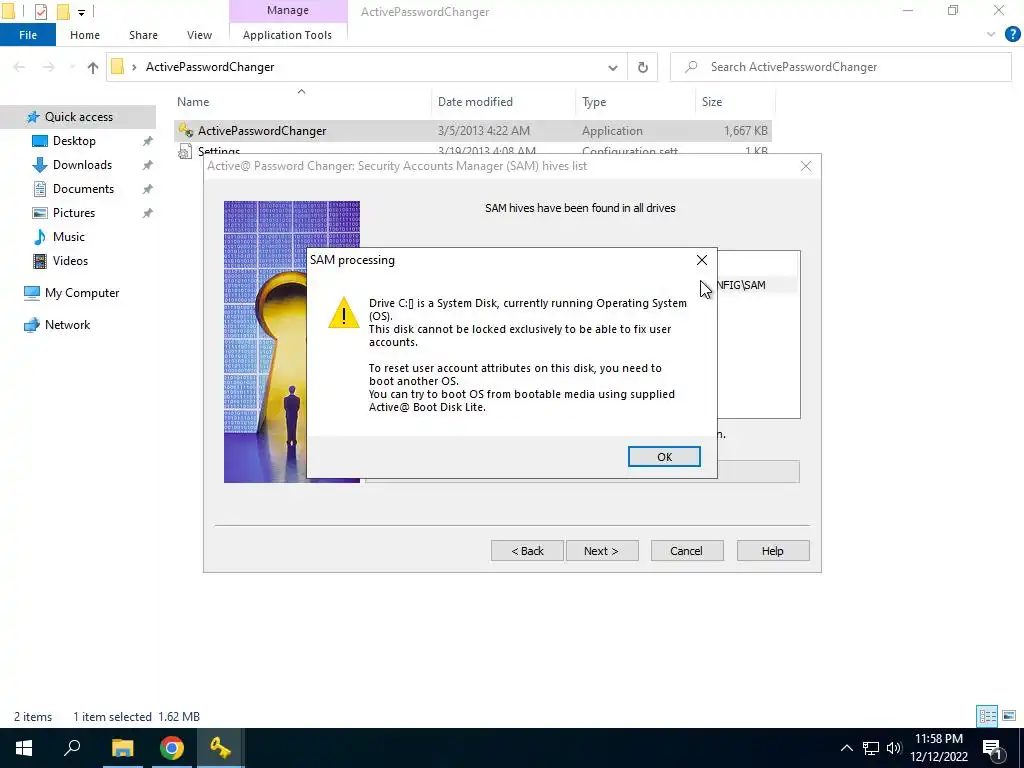
Task: Switch to the View ribbon tab
Action: 199,35
